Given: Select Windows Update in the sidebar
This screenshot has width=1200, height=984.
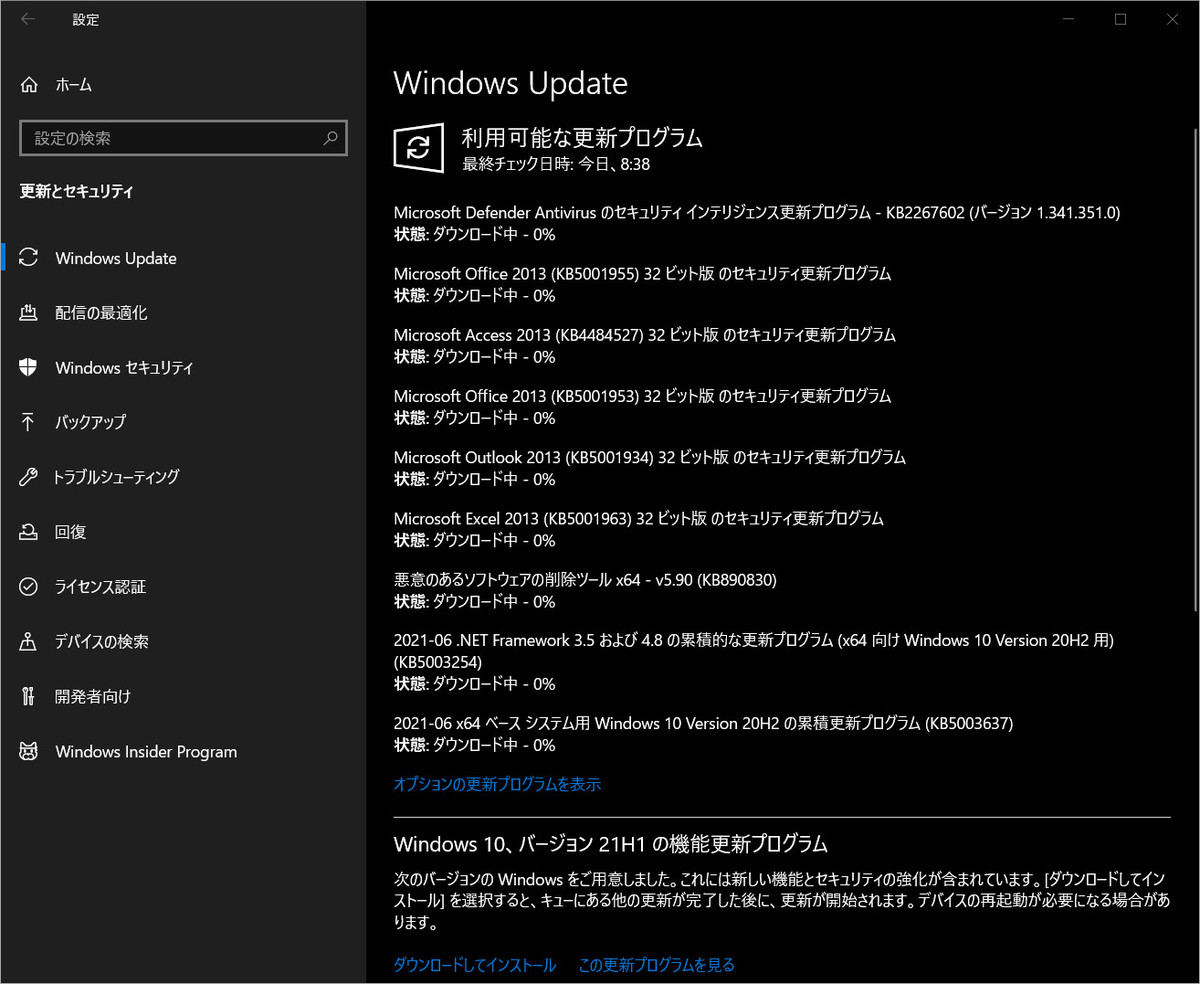Looking at the screenshot, I should point(183,258).
